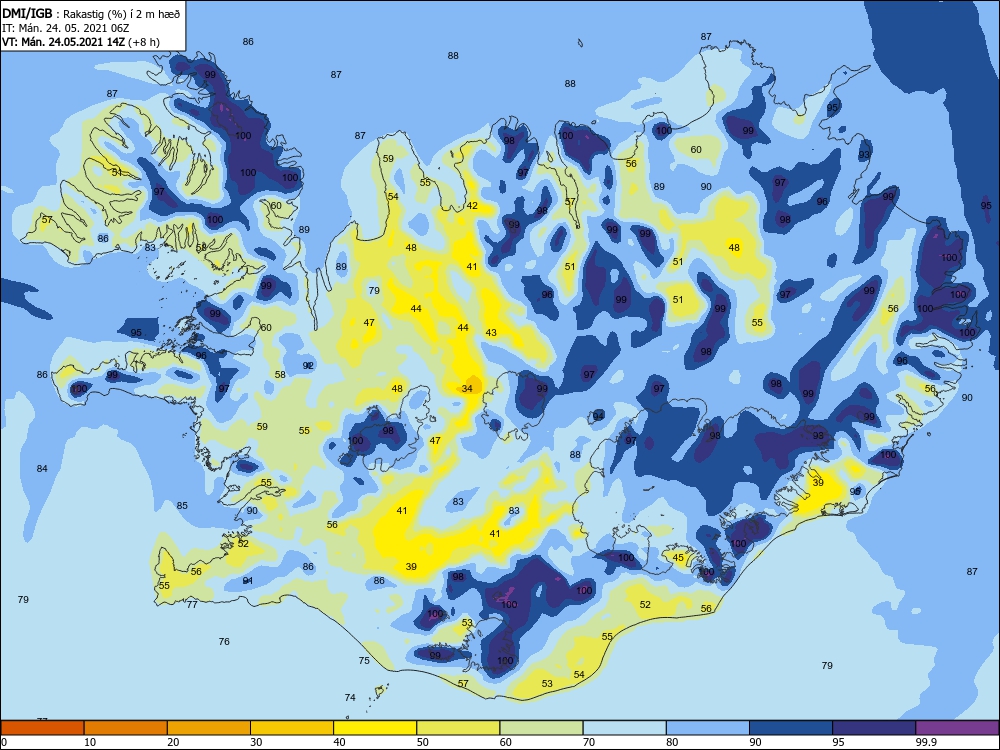Select the offshore value 75 on the map

pyautogui.click(x=364, y=660)
